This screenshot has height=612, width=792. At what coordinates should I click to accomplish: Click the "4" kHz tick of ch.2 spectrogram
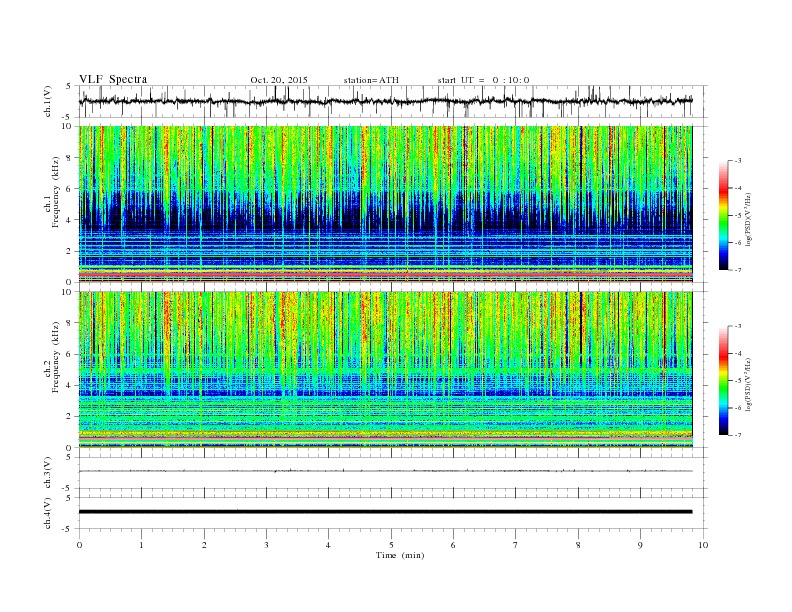(70, 385)
